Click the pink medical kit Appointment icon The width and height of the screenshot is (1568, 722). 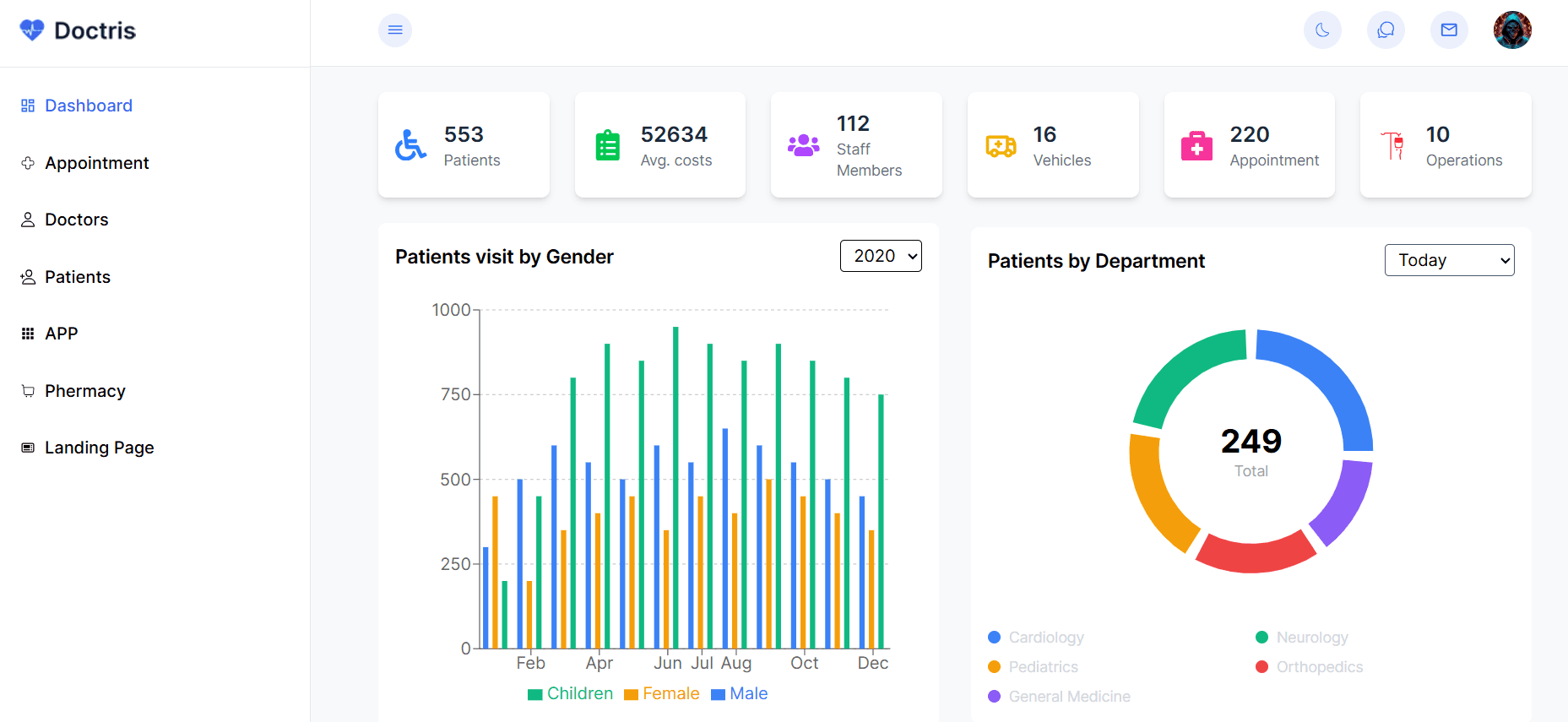tap(1196, 145)
